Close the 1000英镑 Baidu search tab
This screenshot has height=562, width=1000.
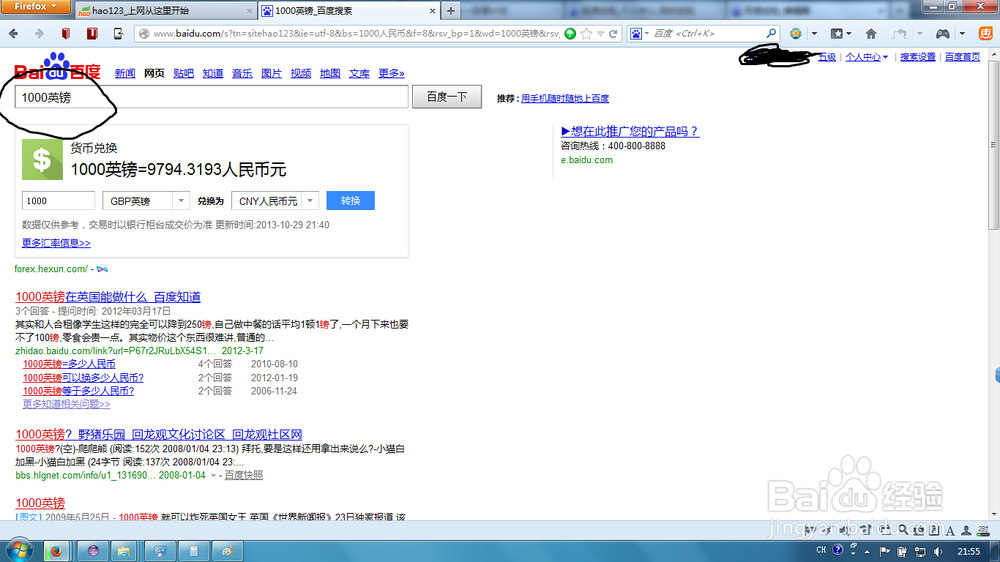pyautogui.click(x=432, y=11)
